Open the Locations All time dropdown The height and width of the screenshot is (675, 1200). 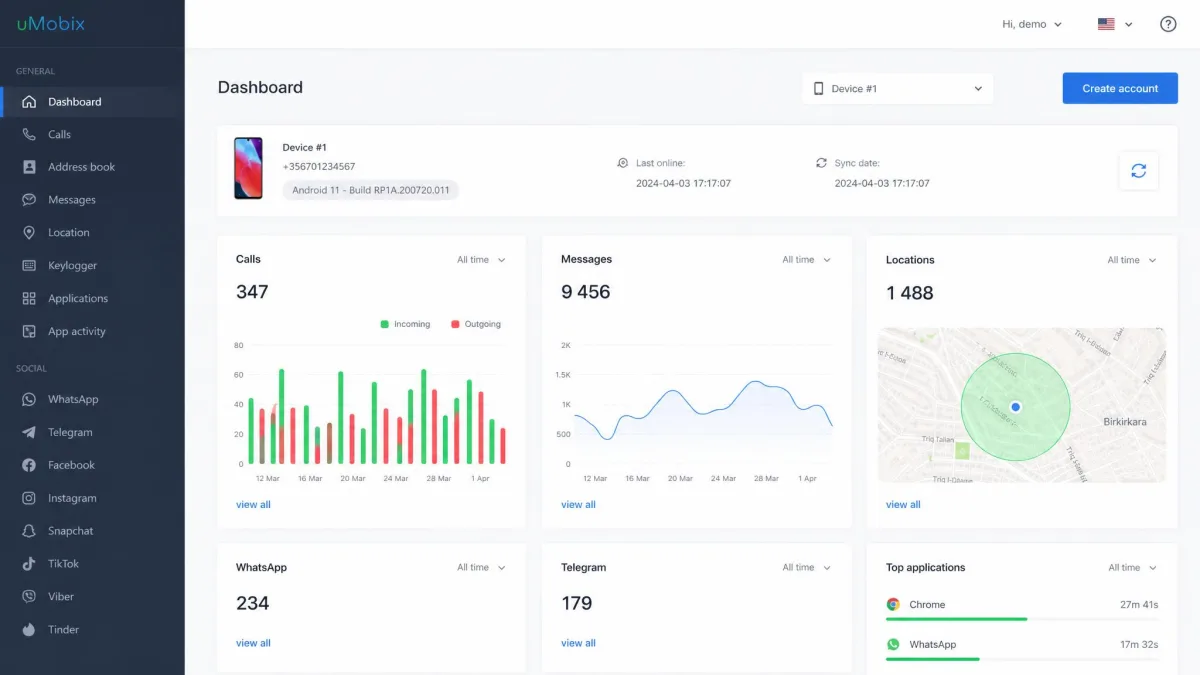[x=1131, y=260]
